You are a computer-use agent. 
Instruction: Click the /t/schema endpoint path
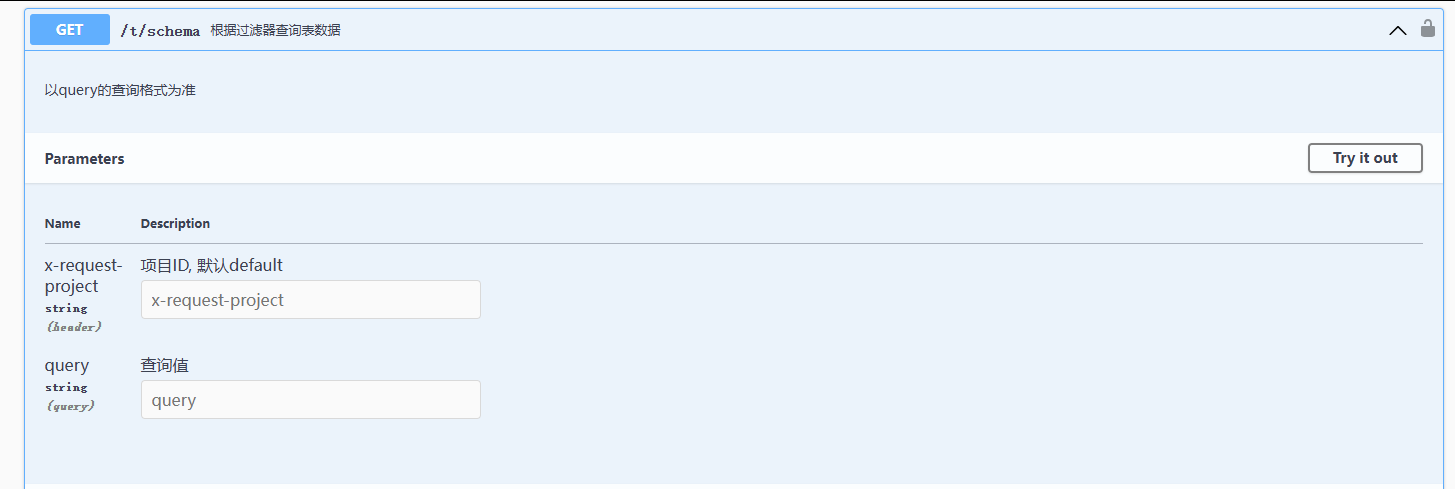(160, 31)
